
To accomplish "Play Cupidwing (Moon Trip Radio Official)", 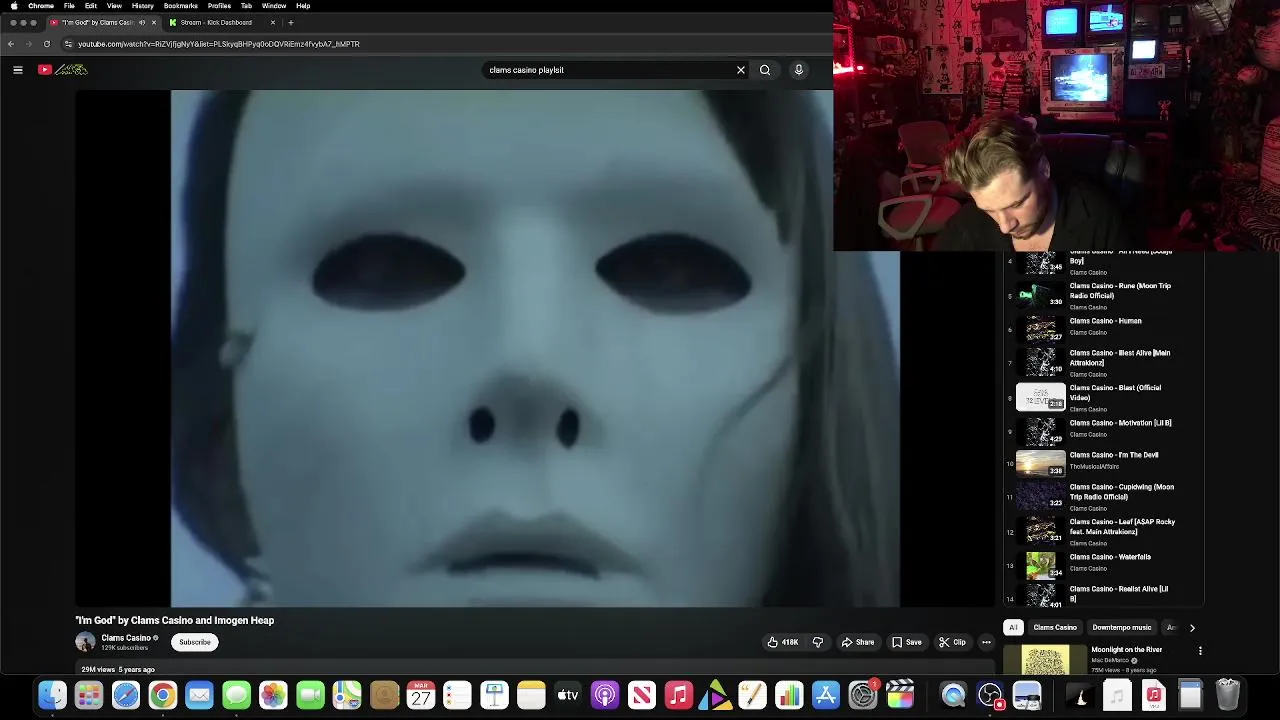I will pos(1105,496).
